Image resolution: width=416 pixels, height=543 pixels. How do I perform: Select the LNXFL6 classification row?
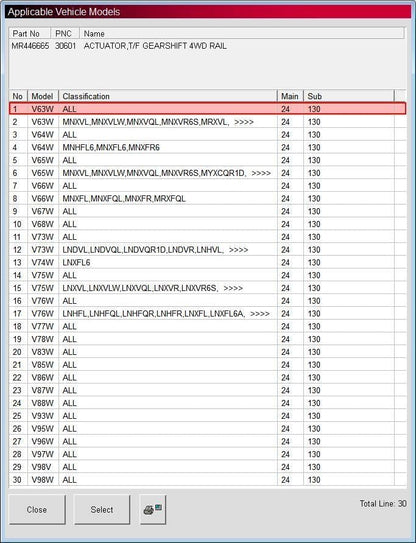207,262
